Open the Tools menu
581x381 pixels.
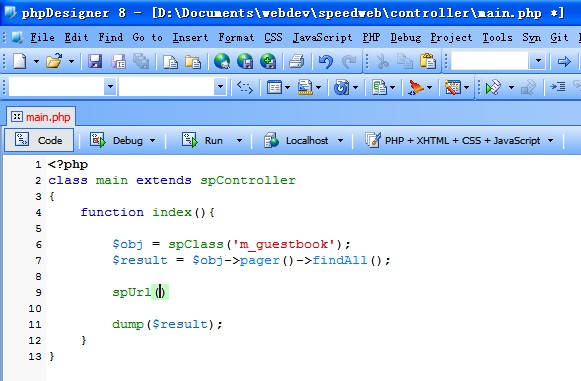point(497,37)
